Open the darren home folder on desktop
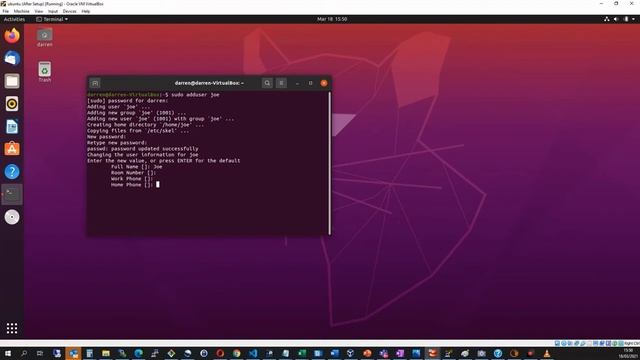 pos(44,38)
